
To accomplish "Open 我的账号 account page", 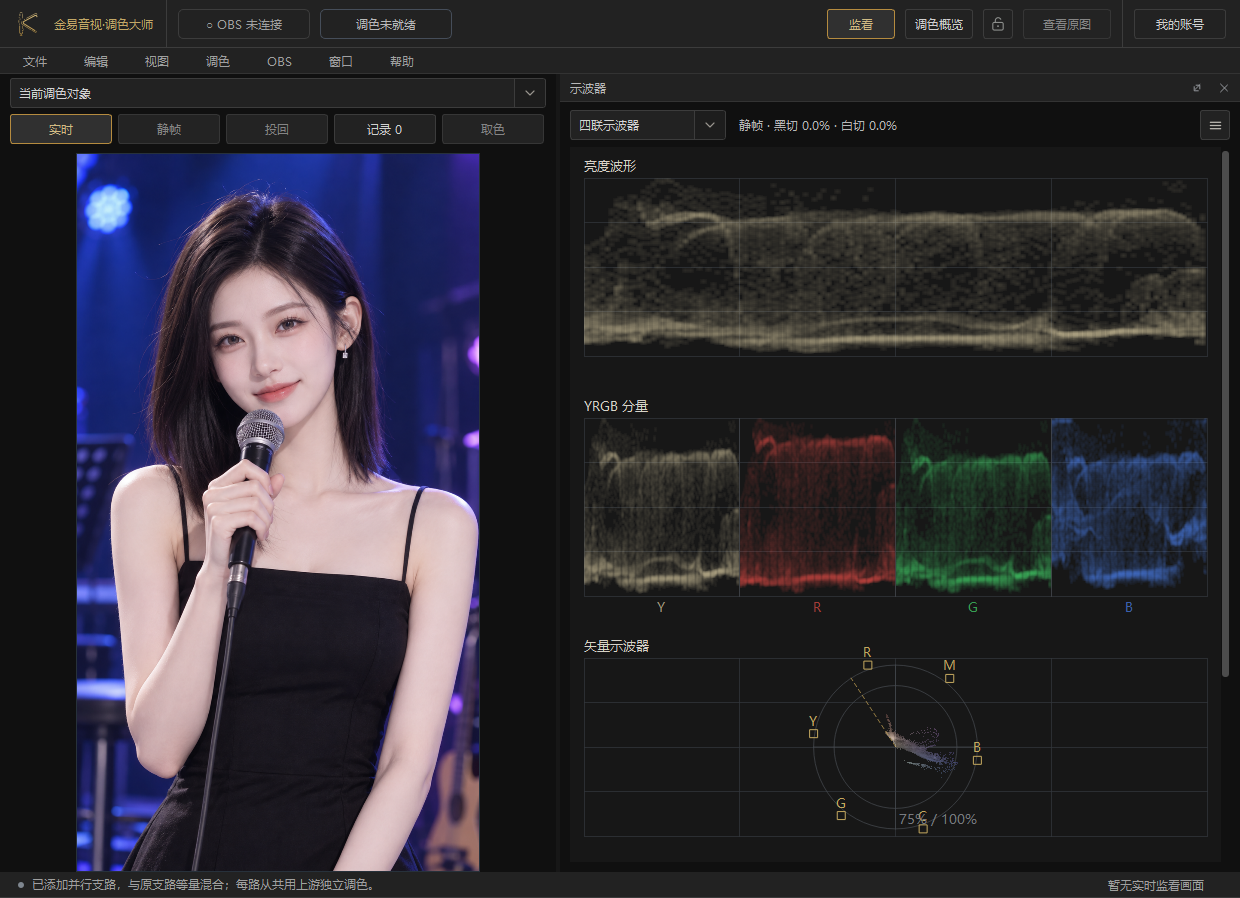I will (1180, 24).
